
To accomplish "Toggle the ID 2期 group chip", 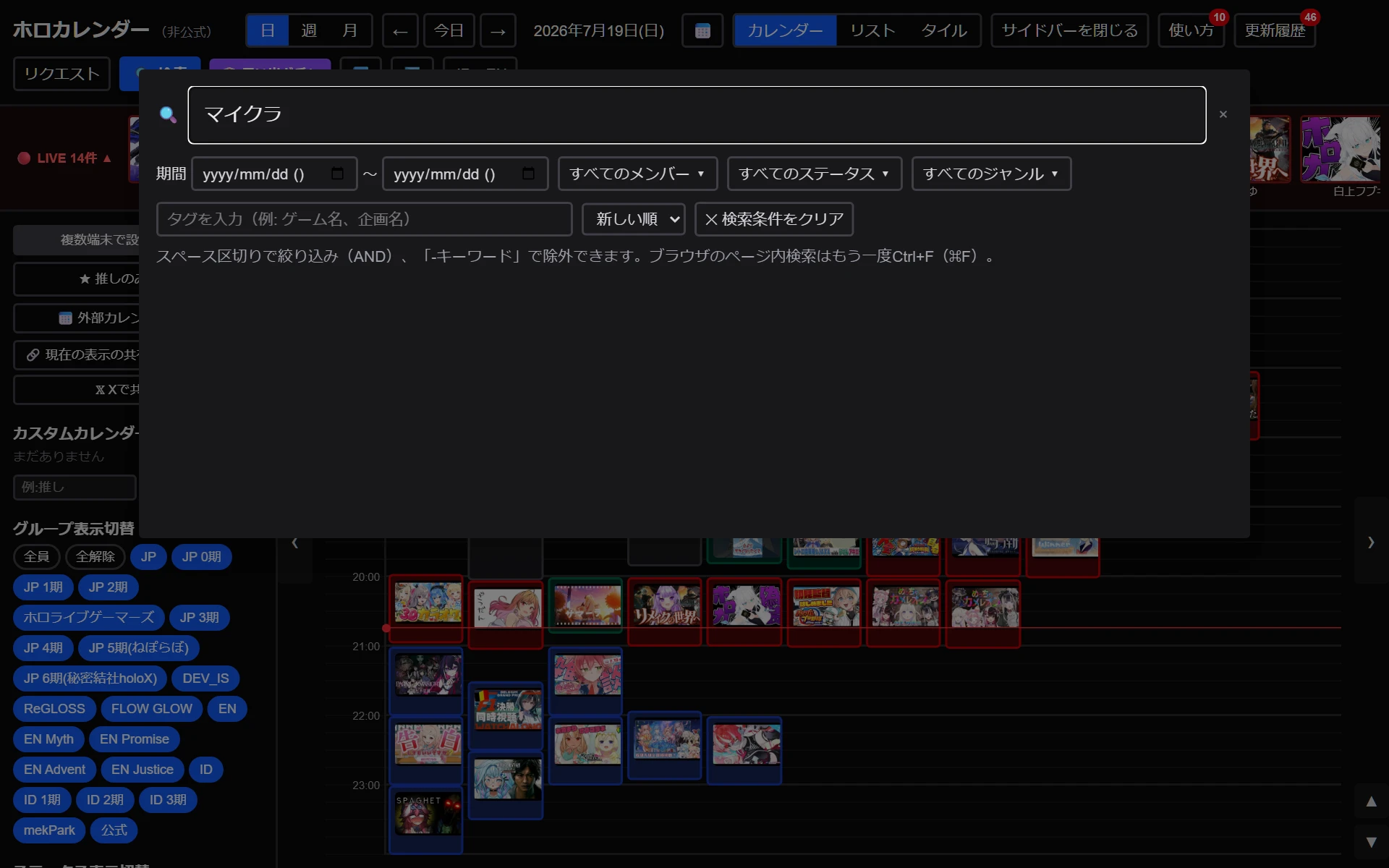I will click(105, 800).
